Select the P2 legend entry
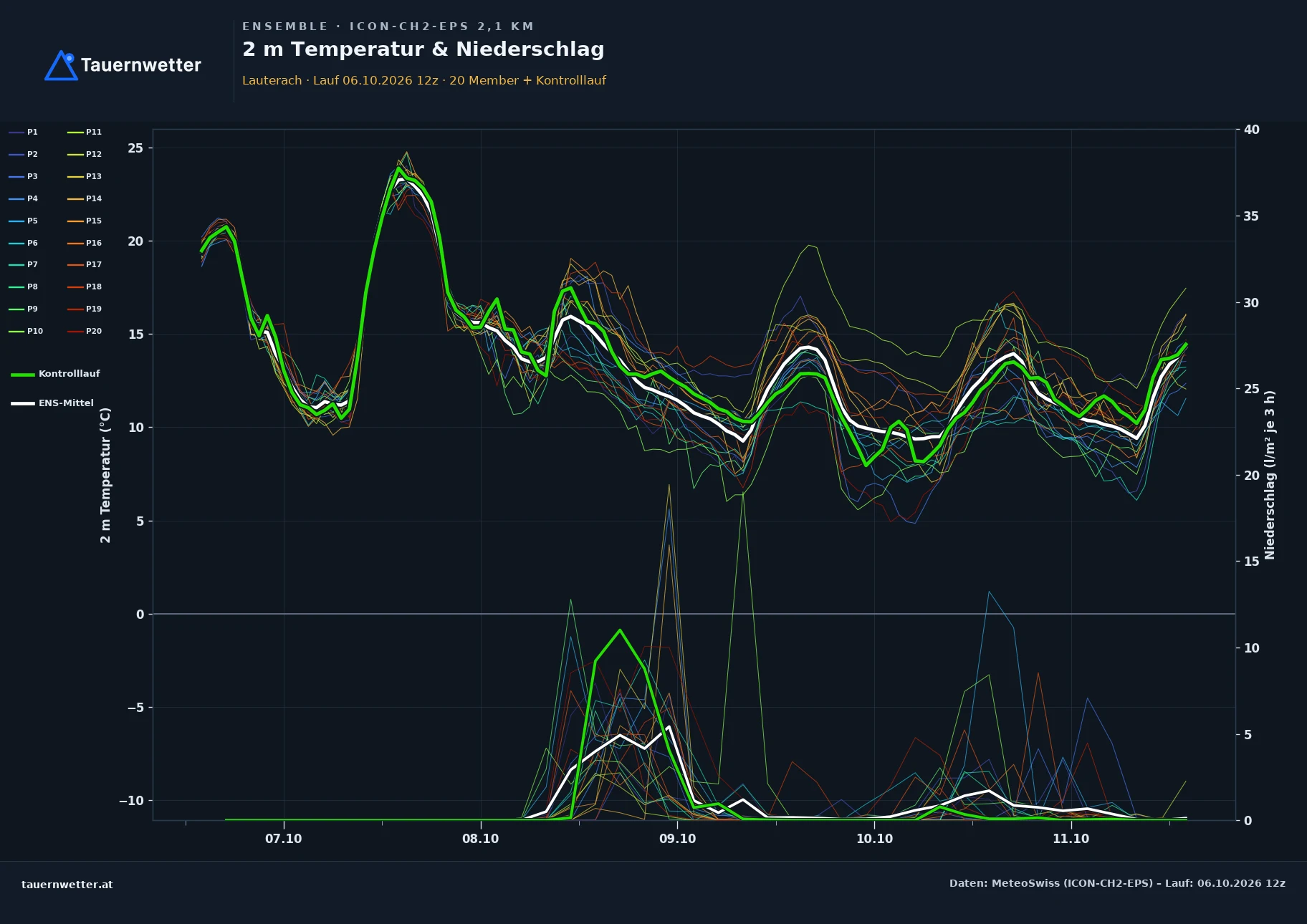The image size is (1307, 924). pos(24,154)
